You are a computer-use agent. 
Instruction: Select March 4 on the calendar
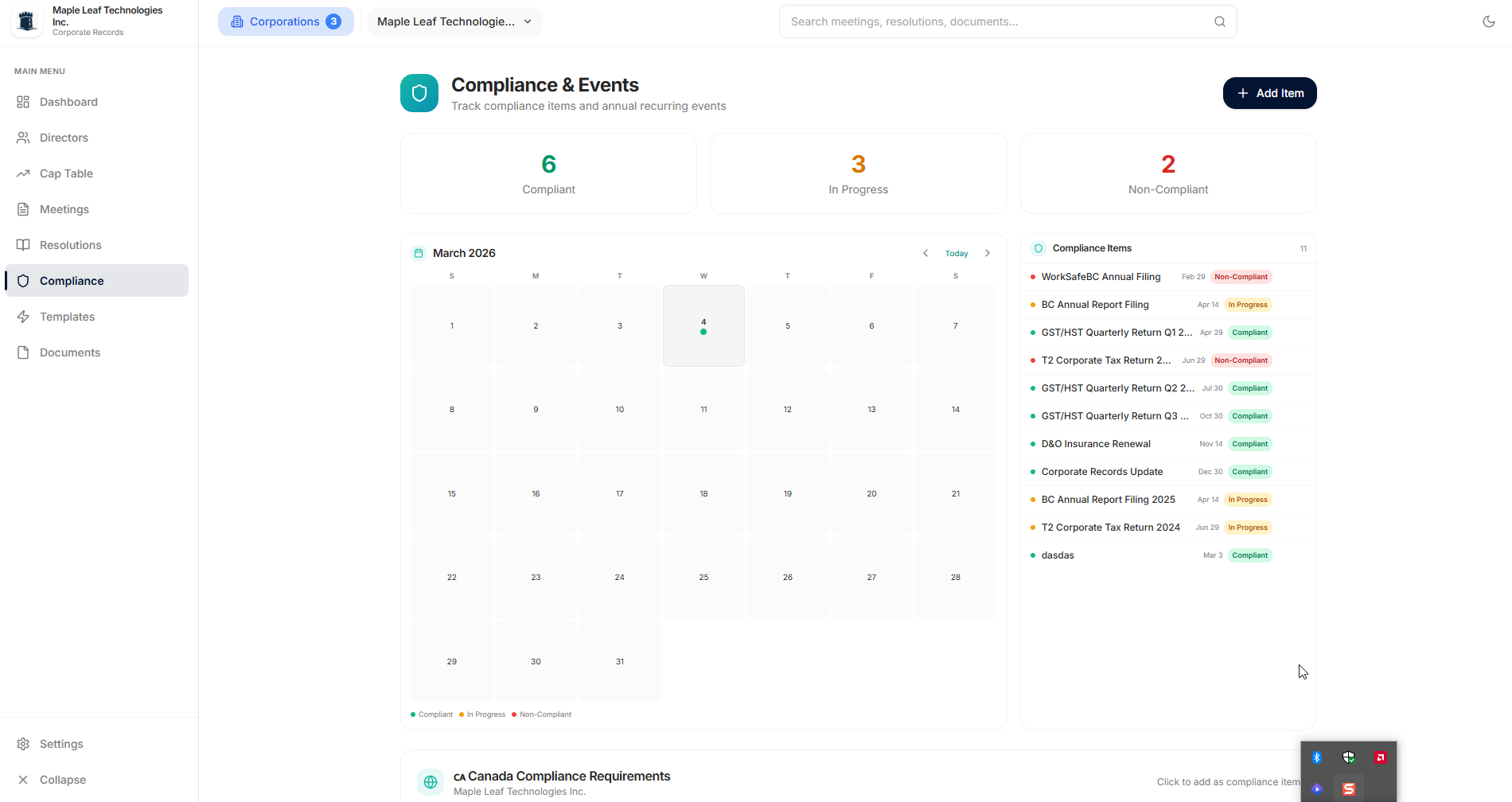coord(703,325)
